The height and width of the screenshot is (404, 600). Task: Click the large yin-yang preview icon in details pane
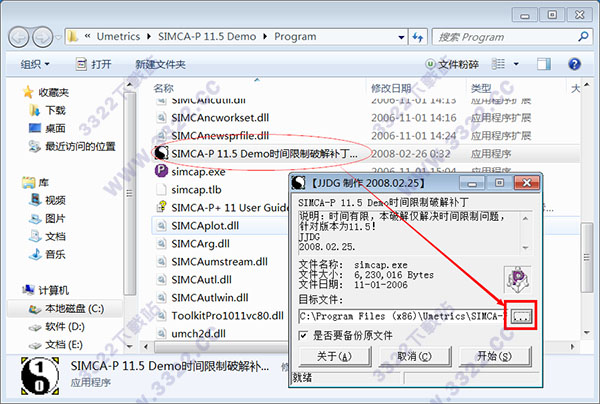40,376
